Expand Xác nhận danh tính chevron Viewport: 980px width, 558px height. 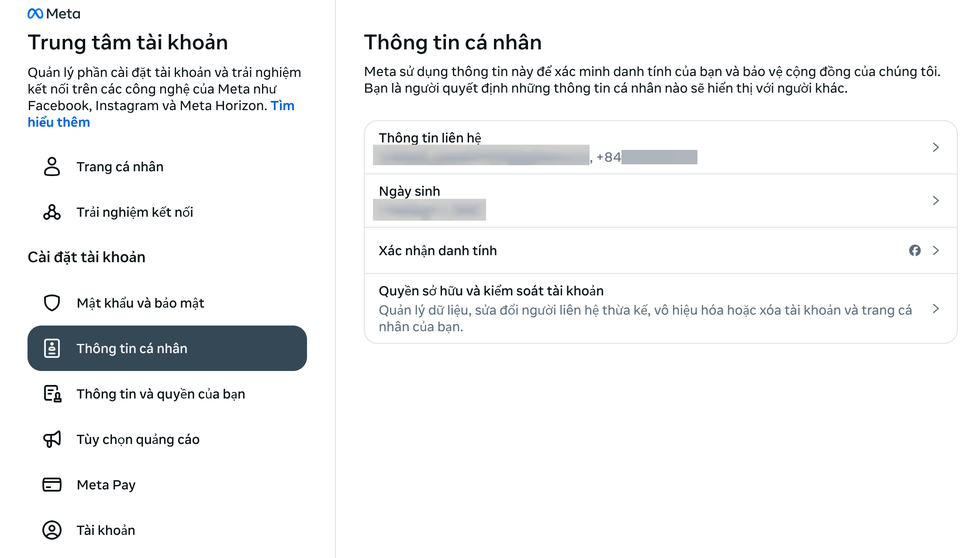coord(936,251)
